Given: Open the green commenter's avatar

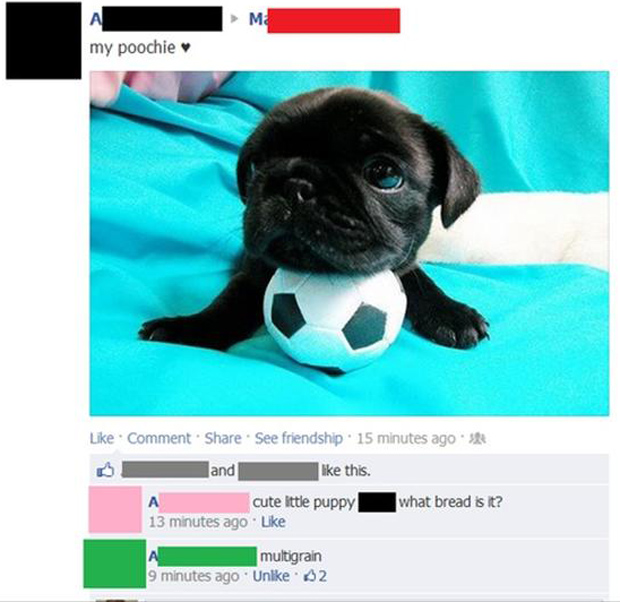Looking at the screenshot, I should 115,564.
